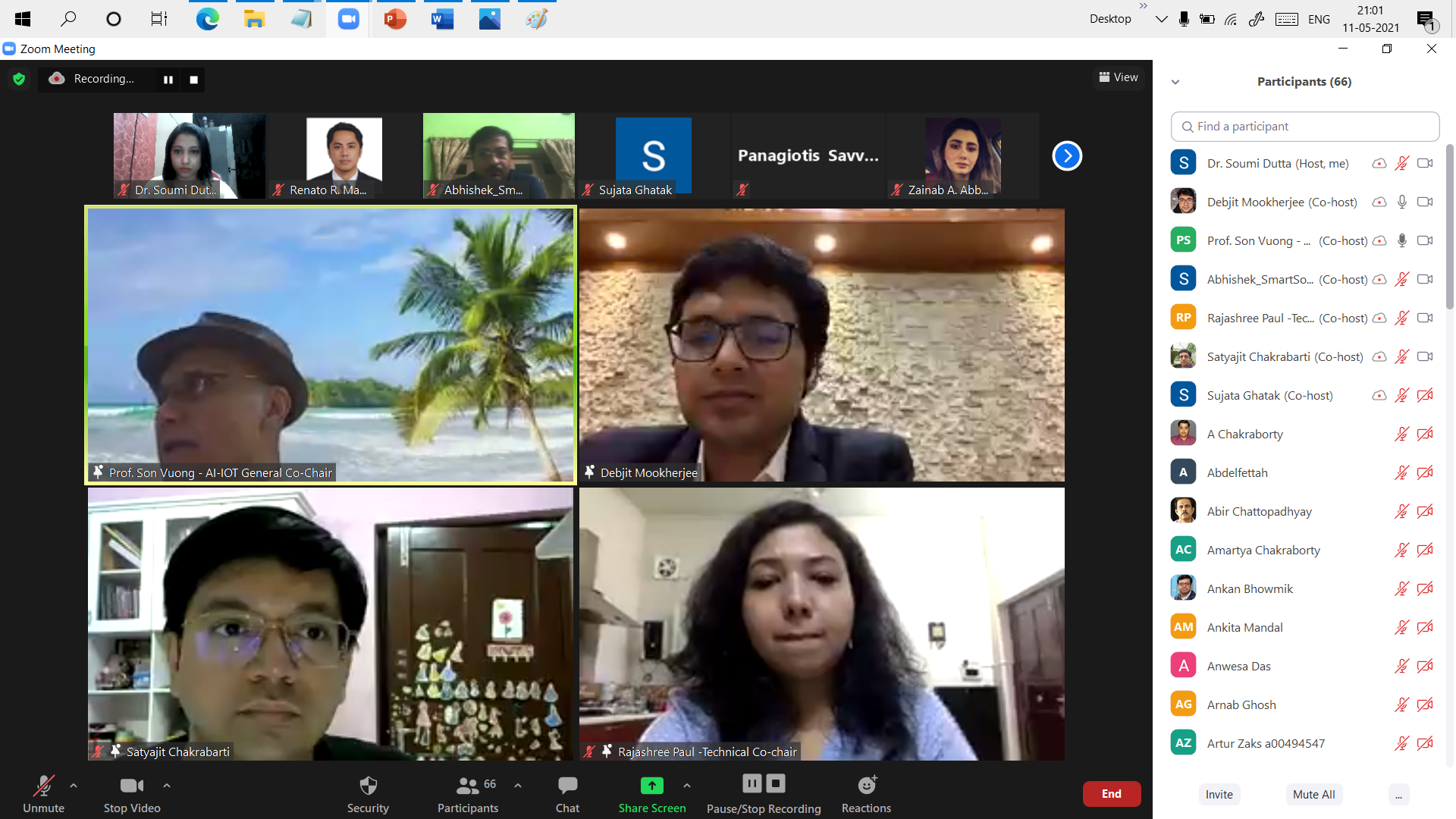The image size is (1456, 819).
Task: Open the Chat bubble icon
Action: (567, 785)
